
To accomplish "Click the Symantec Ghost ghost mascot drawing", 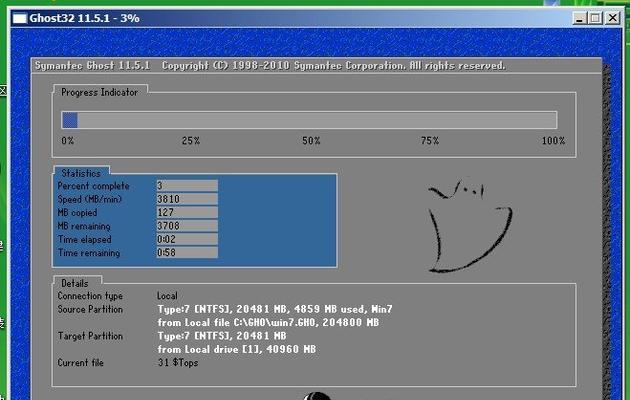I will [x=469, y=226].
